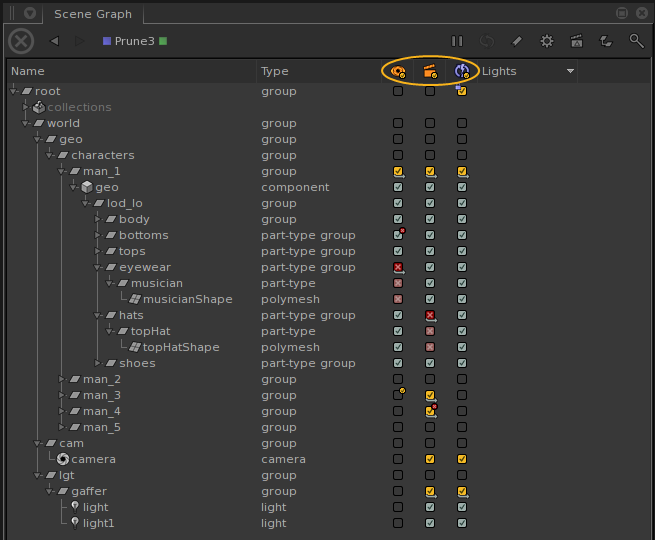Collapse the gaffer group

tap(50, 491)
